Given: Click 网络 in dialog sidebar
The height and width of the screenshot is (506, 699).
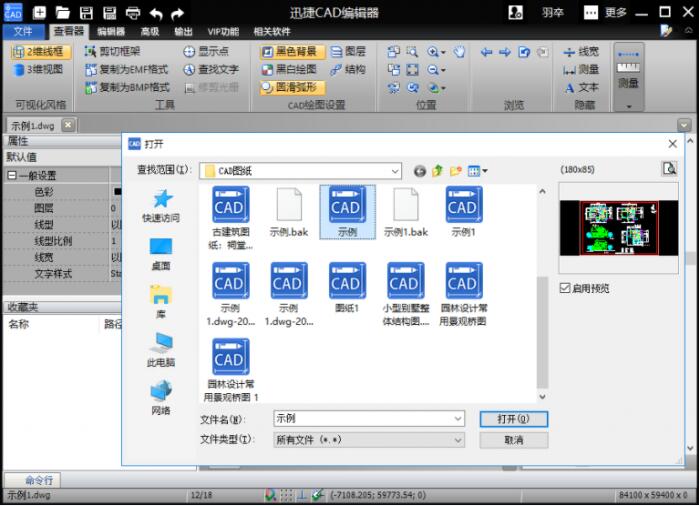Looking at the screenshot, I should tap(161, 398).
